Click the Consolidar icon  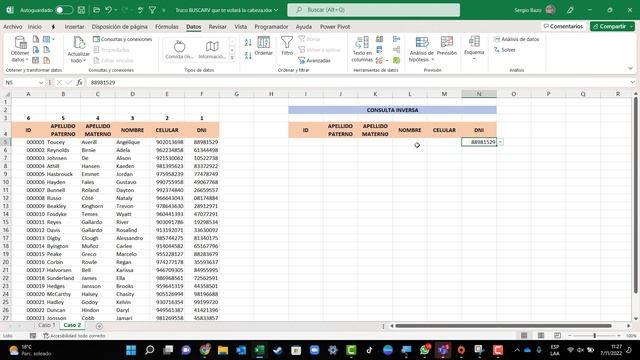(396, 39)
